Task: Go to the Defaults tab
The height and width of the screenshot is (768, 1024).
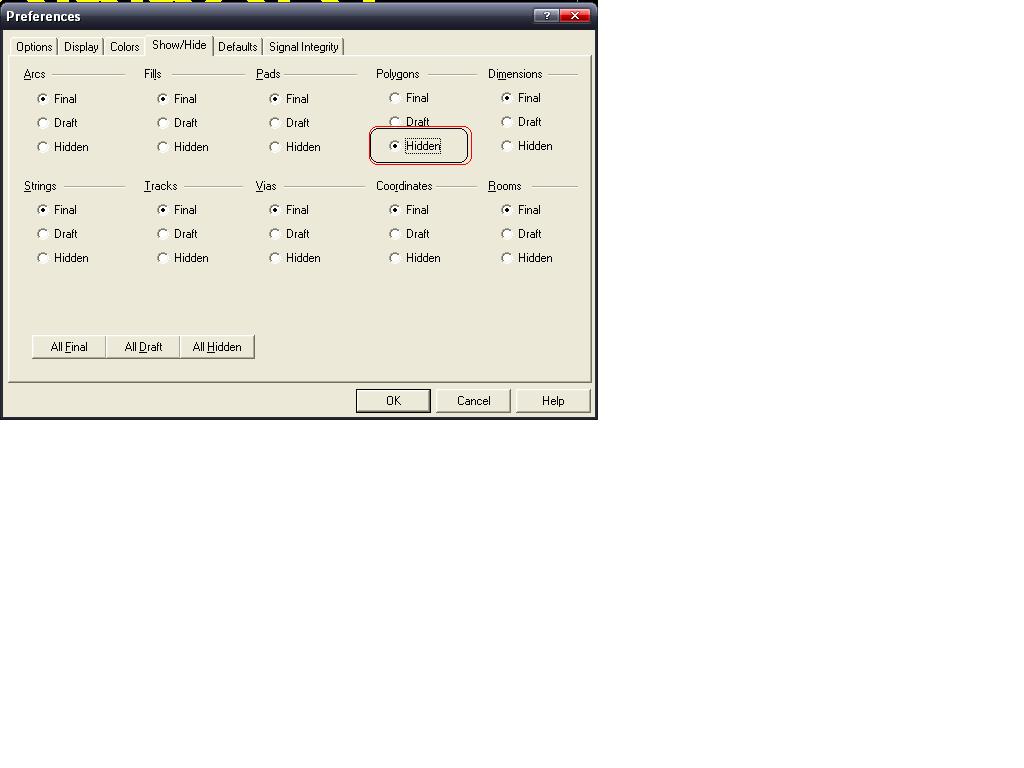Action: tap(238, 47)
